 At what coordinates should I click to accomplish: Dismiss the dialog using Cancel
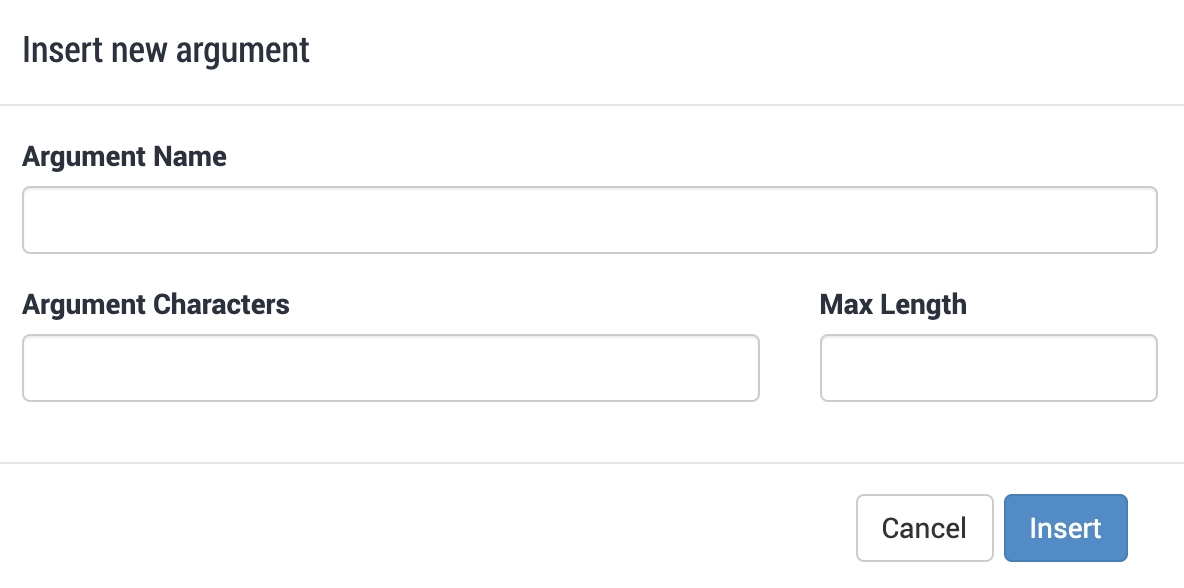click(924, 528)
